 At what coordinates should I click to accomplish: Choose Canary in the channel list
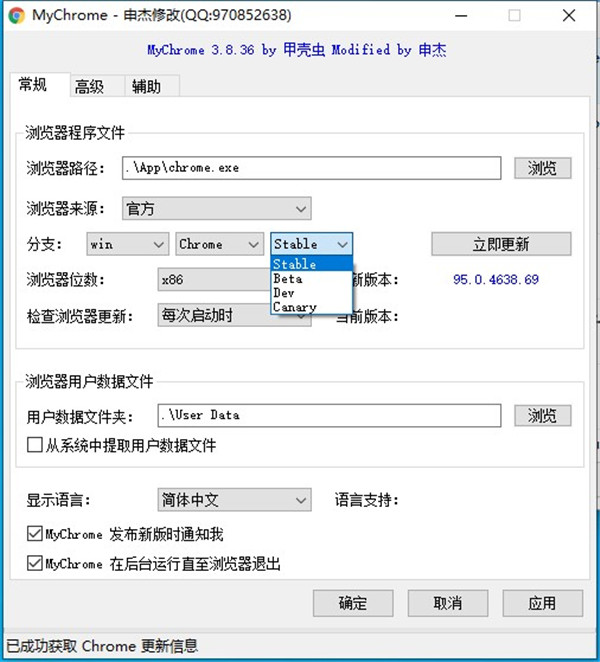294,307
